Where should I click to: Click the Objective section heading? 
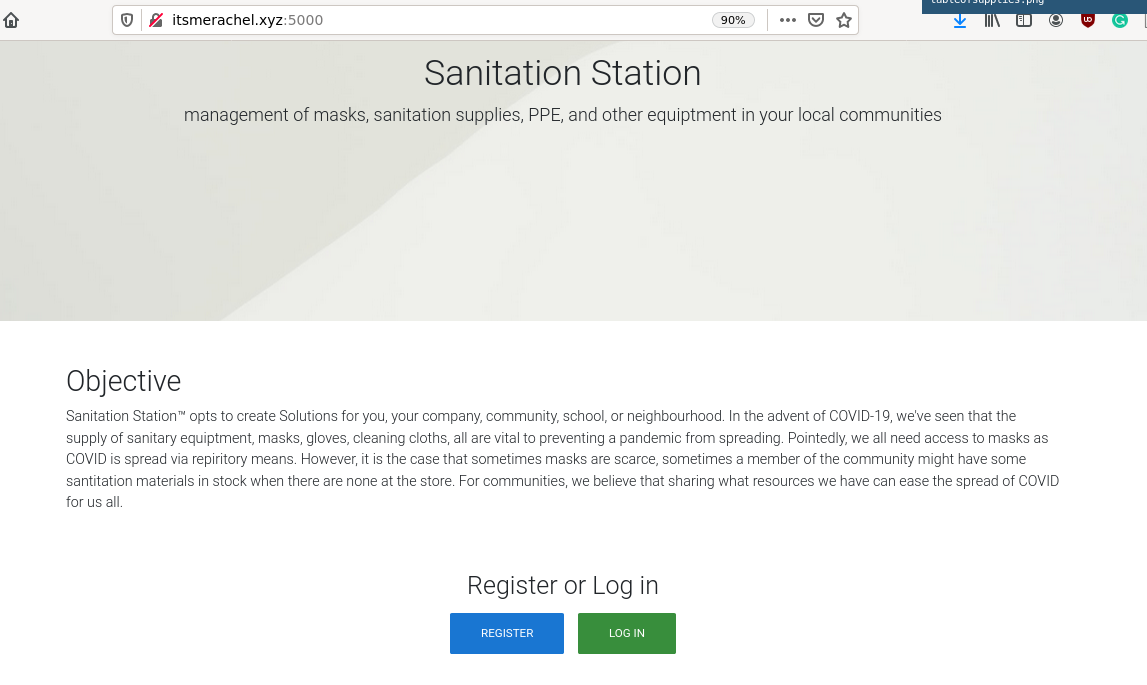(123, 381)
